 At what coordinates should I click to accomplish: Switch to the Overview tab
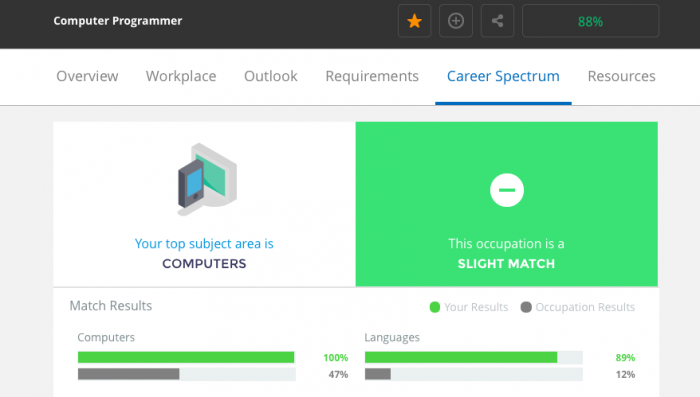point(88,76)
